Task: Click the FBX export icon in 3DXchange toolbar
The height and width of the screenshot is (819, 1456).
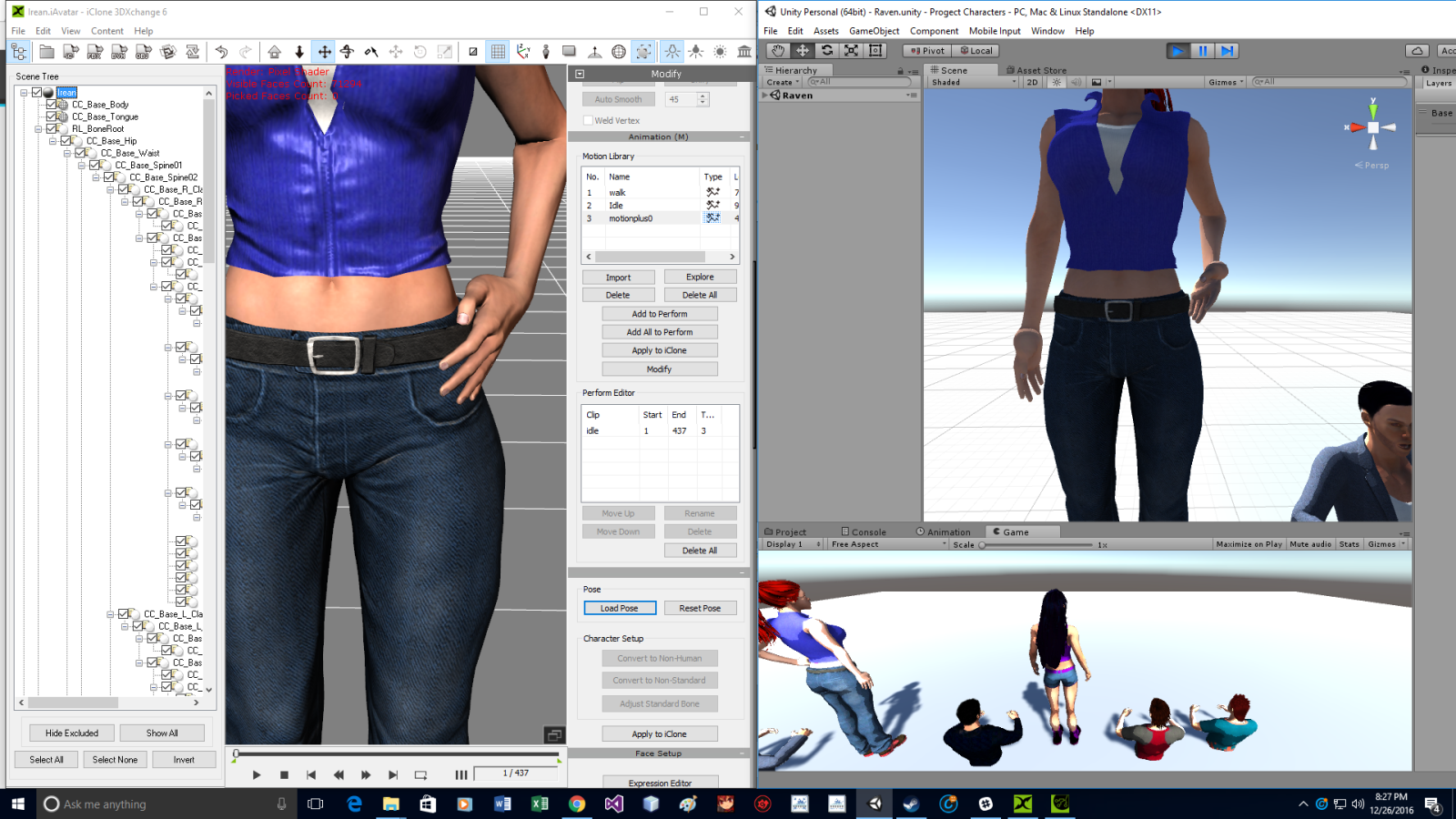Action: [x=95, y=52]
